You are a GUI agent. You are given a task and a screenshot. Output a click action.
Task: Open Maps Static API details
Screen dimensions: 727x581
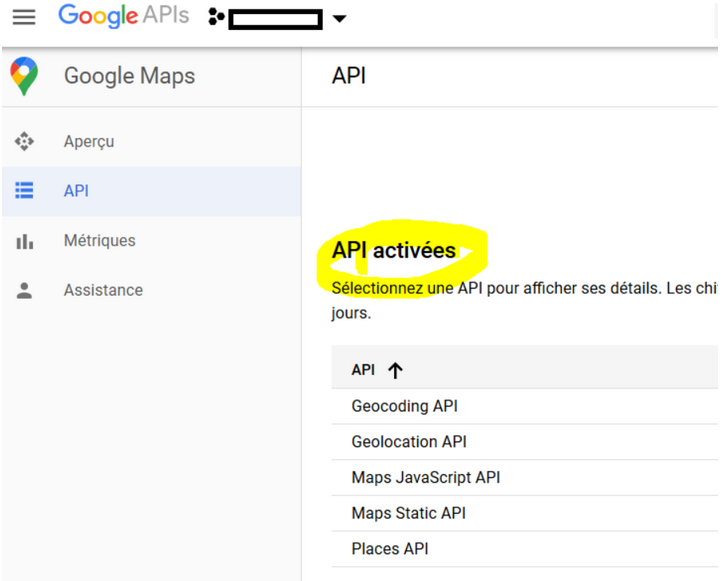408,513
